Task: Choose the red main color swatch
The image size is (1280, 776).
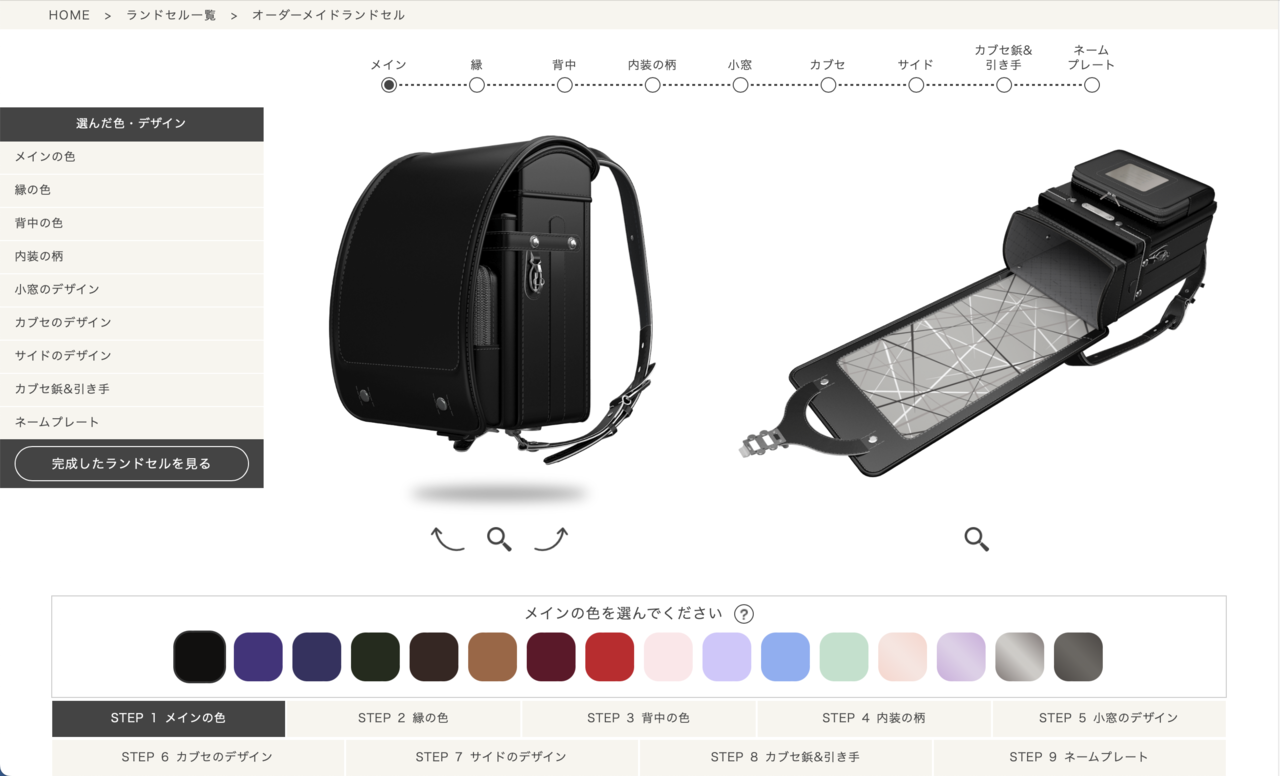Action: (610, 657)
